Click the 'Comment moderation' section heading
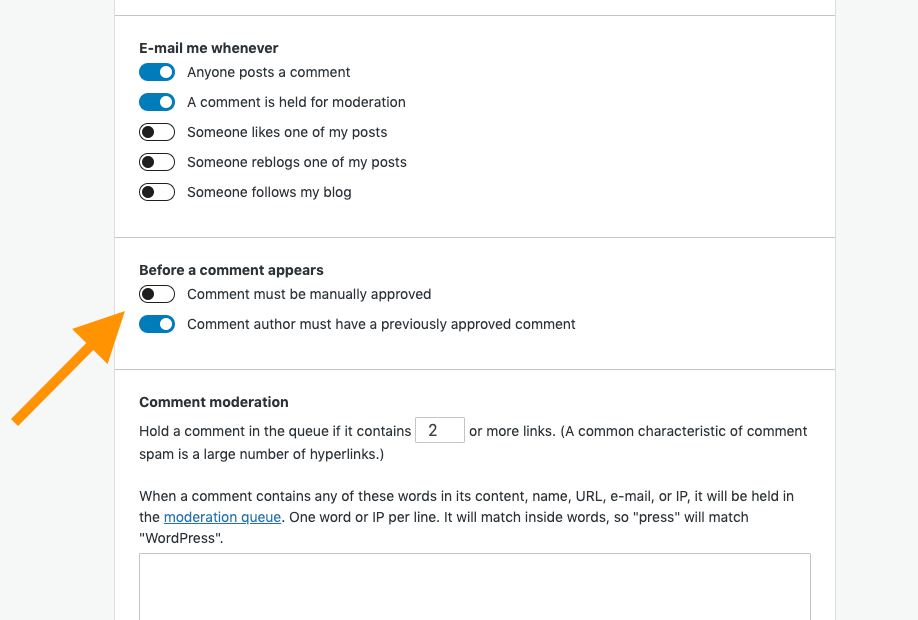Viewport: 918px width, 620px height. tap(214, 402)
